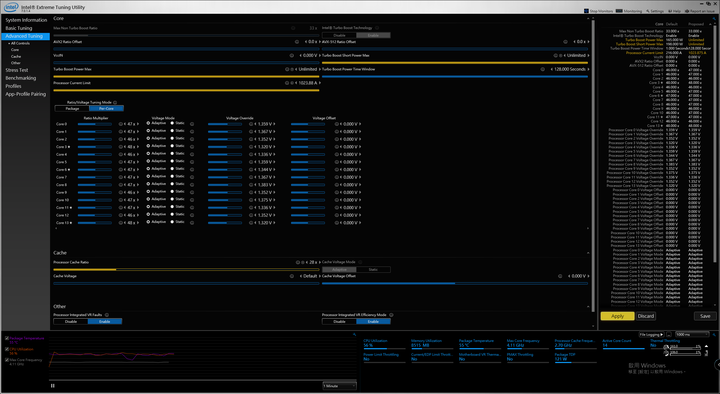This screenshot has width=720, height=394.
Task: Click info icon beside Core 0 voltage offset
Action: tap(336, 124)
